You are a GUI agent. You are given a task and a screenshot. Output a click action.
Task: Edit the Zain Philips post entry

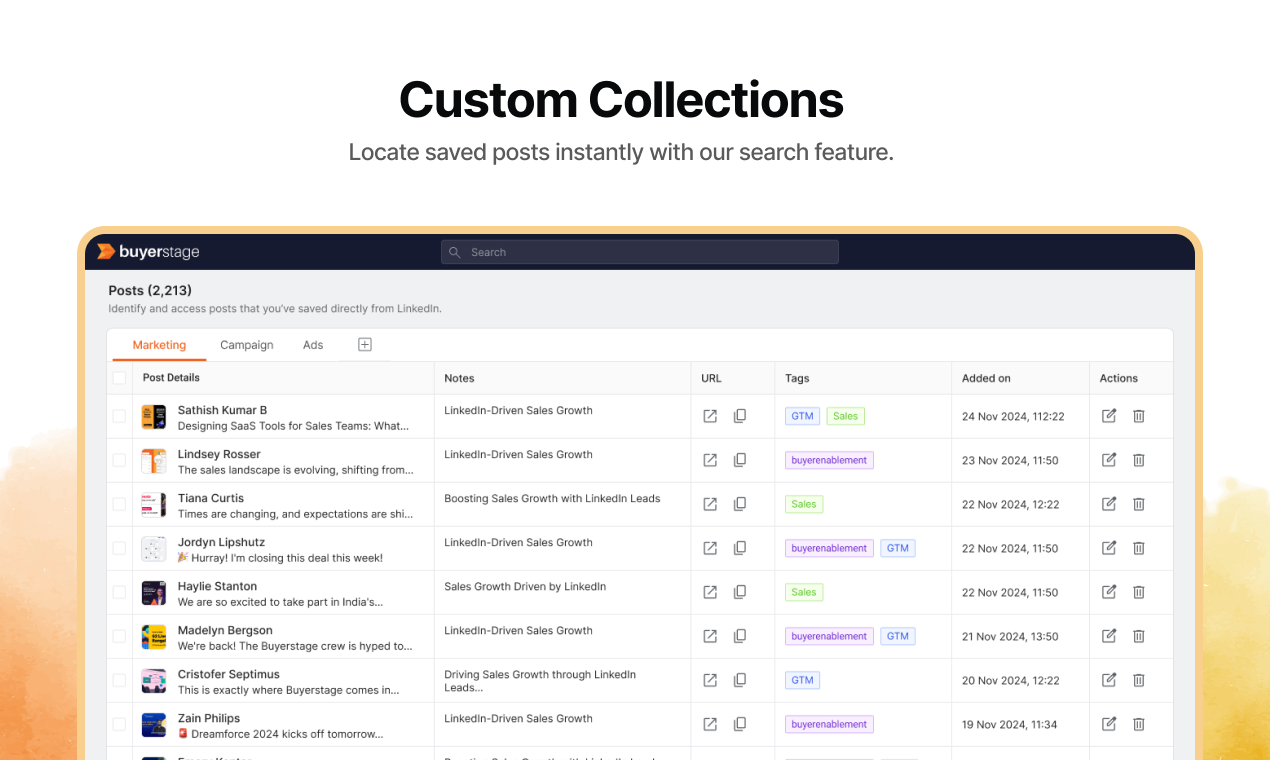coord(1109,724)
